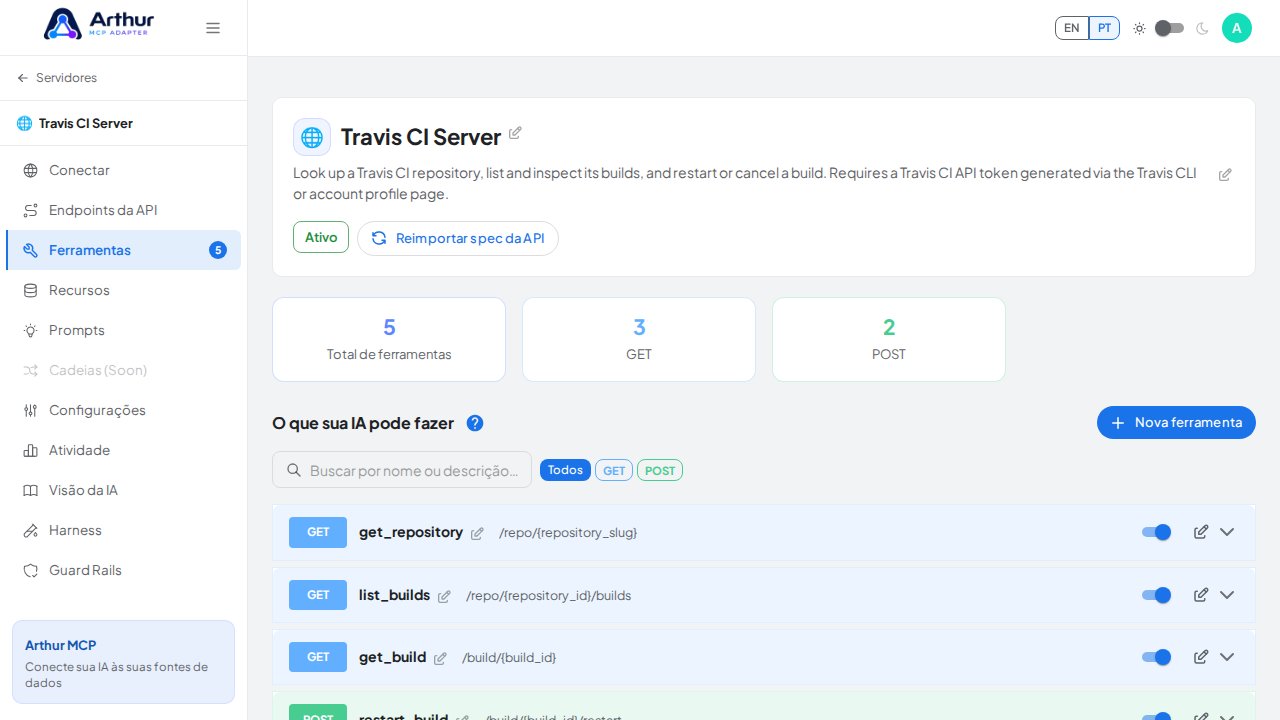Viewport: 1280px width, 720px height.
Task: Open Endpoints da API via its icon
Action: [31, 210]
